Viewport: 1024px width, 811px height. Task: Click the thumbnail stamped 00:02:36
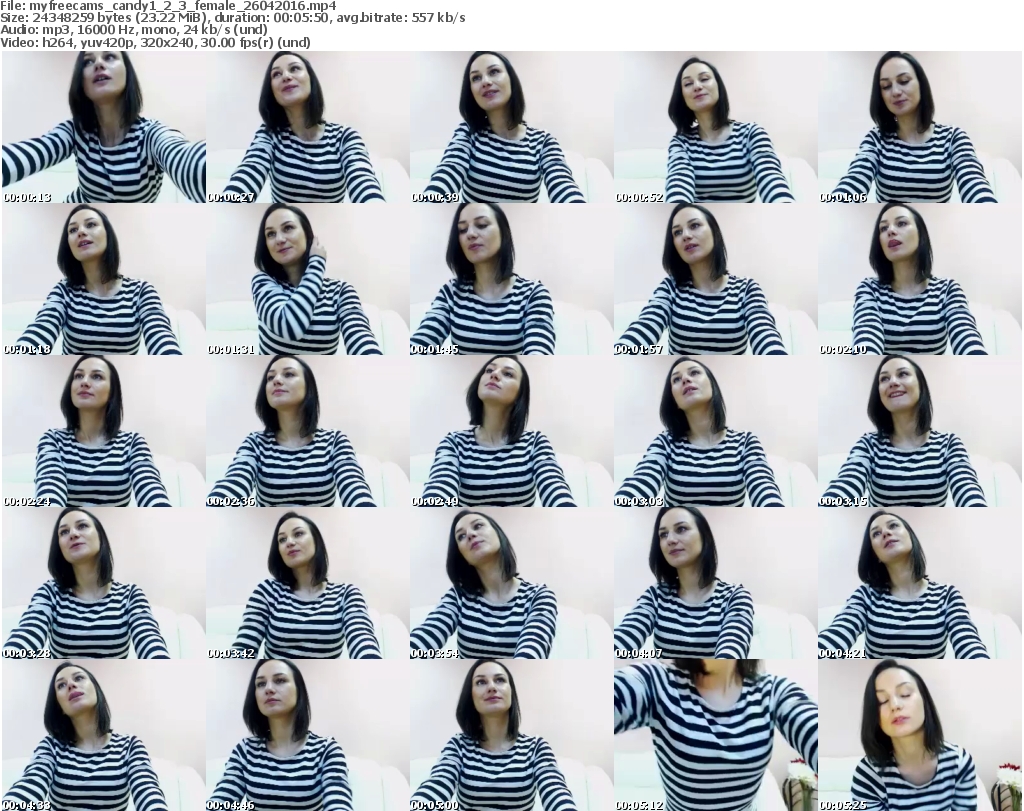(x=308, y=431)
